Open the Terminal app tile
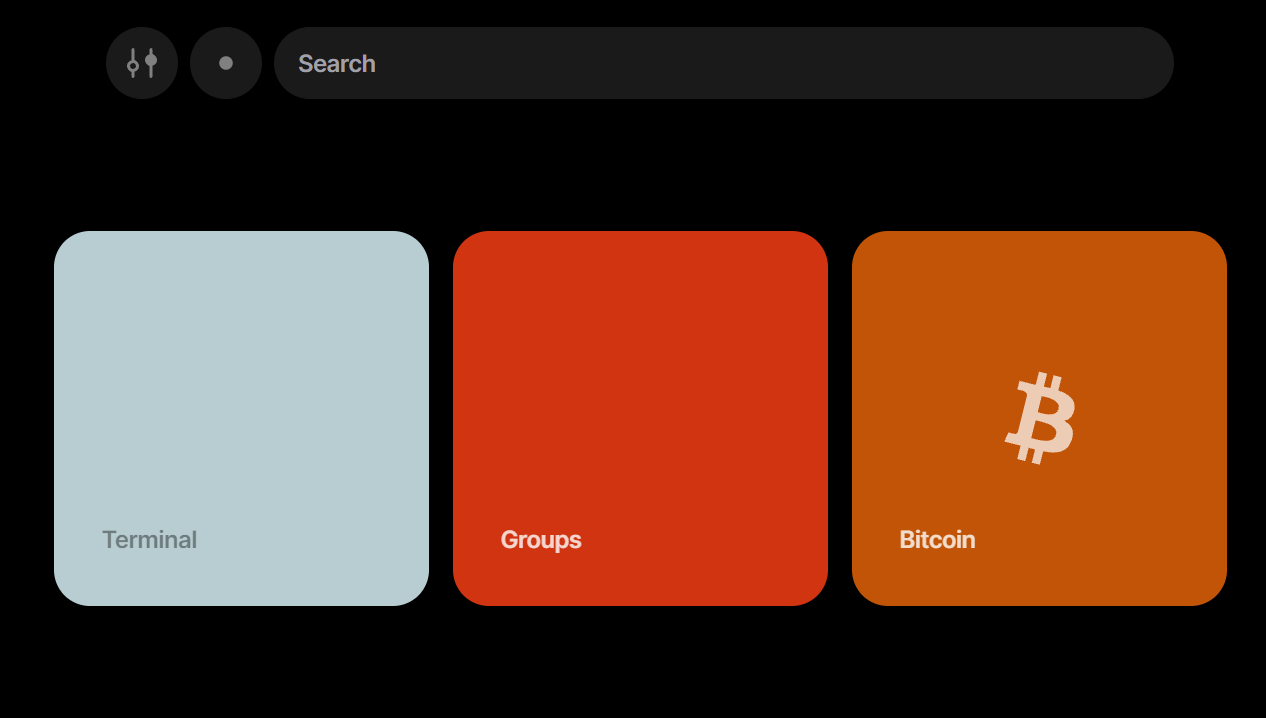 [x=242, y=417]
